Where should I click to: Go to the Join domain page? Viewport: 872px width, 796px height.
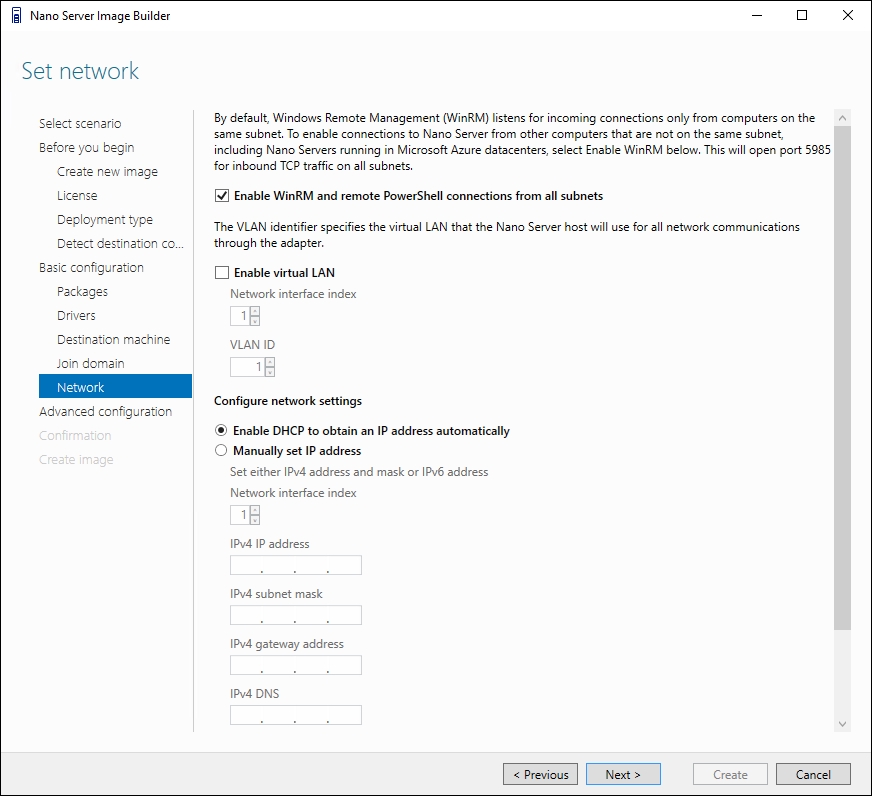(x=90, y=363)
